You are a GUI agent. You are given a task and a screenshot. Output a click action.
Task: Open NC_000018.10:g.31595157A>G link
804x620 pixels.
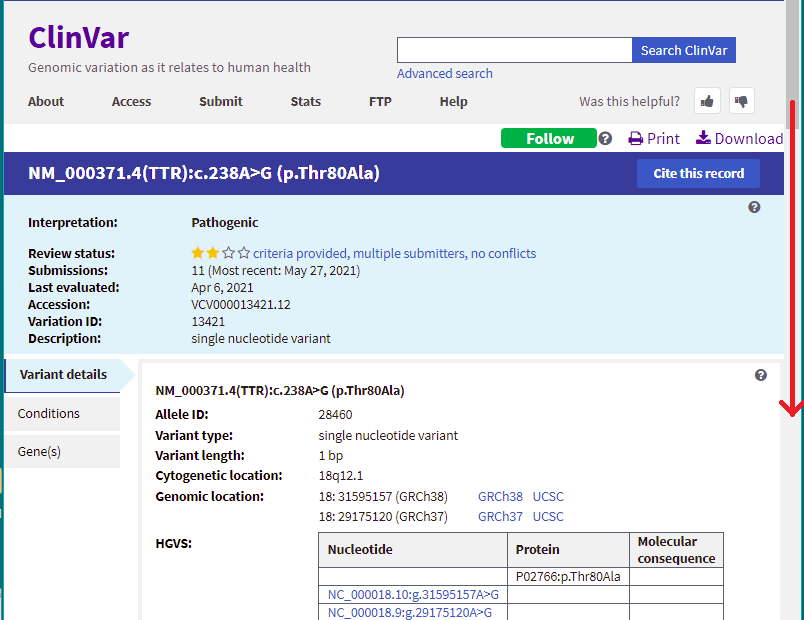click(x=413, y=594)
